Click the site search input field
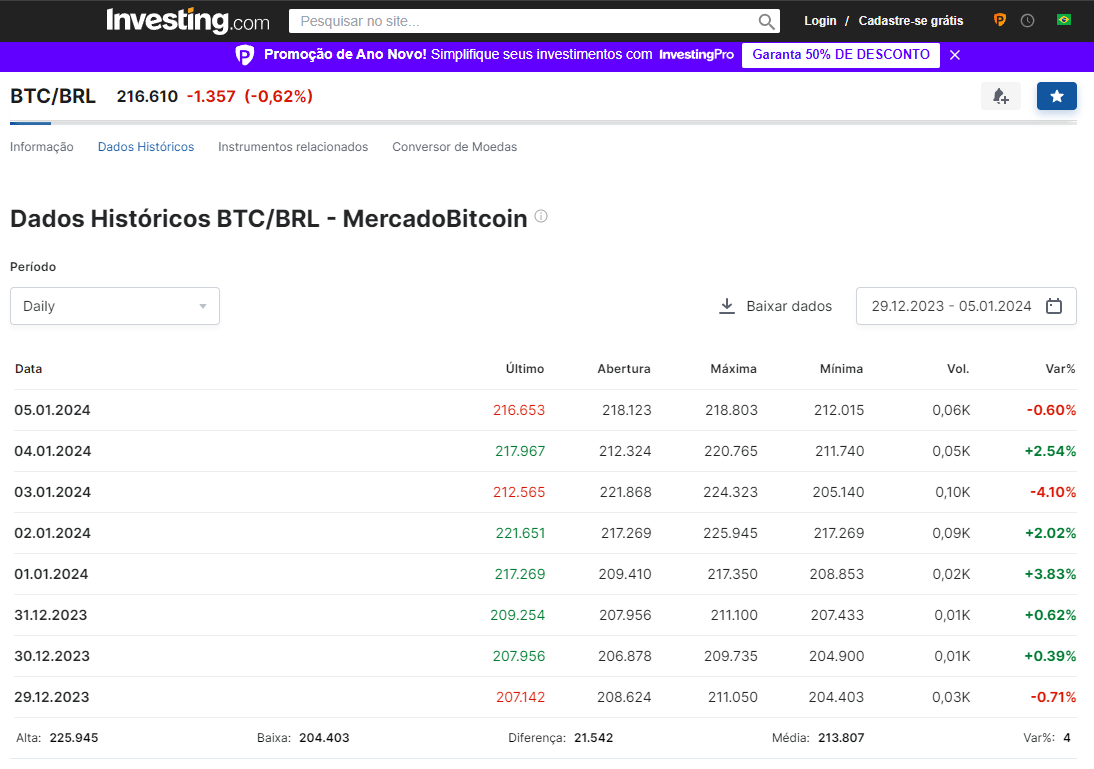 click(523, 22)
